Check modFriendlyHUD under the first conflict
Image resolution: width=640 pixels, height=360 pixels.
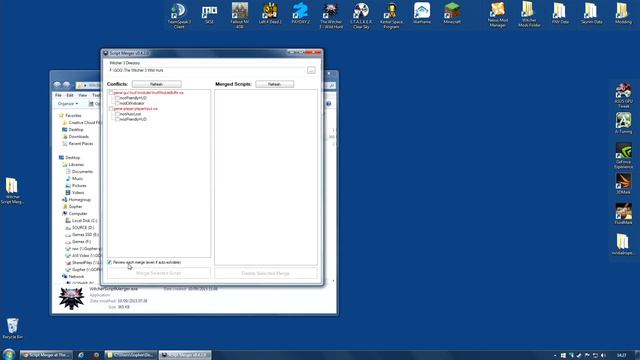click(117, 98)
